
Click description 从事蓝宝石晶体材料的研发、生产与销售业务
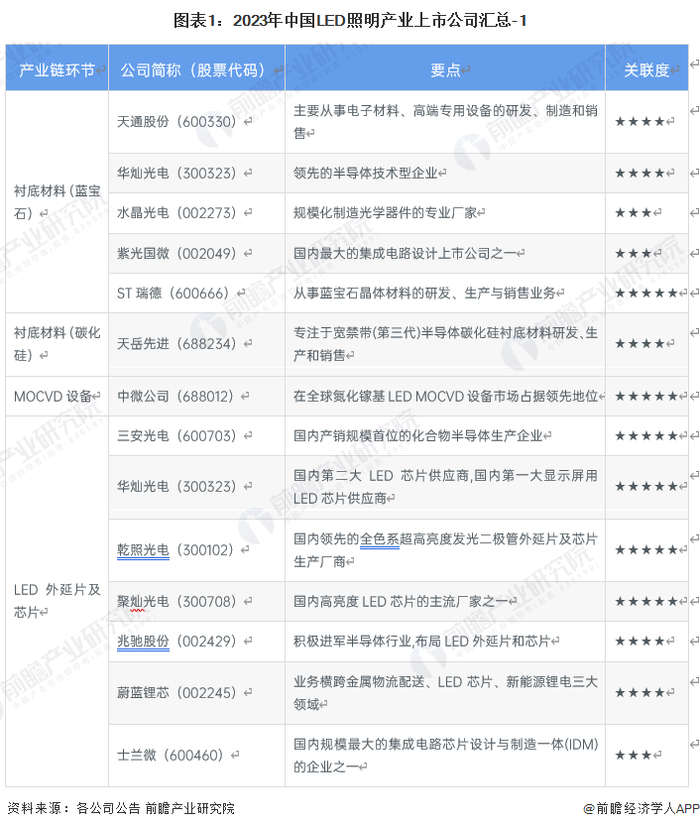pyautogui.click(x=425, y=293)
